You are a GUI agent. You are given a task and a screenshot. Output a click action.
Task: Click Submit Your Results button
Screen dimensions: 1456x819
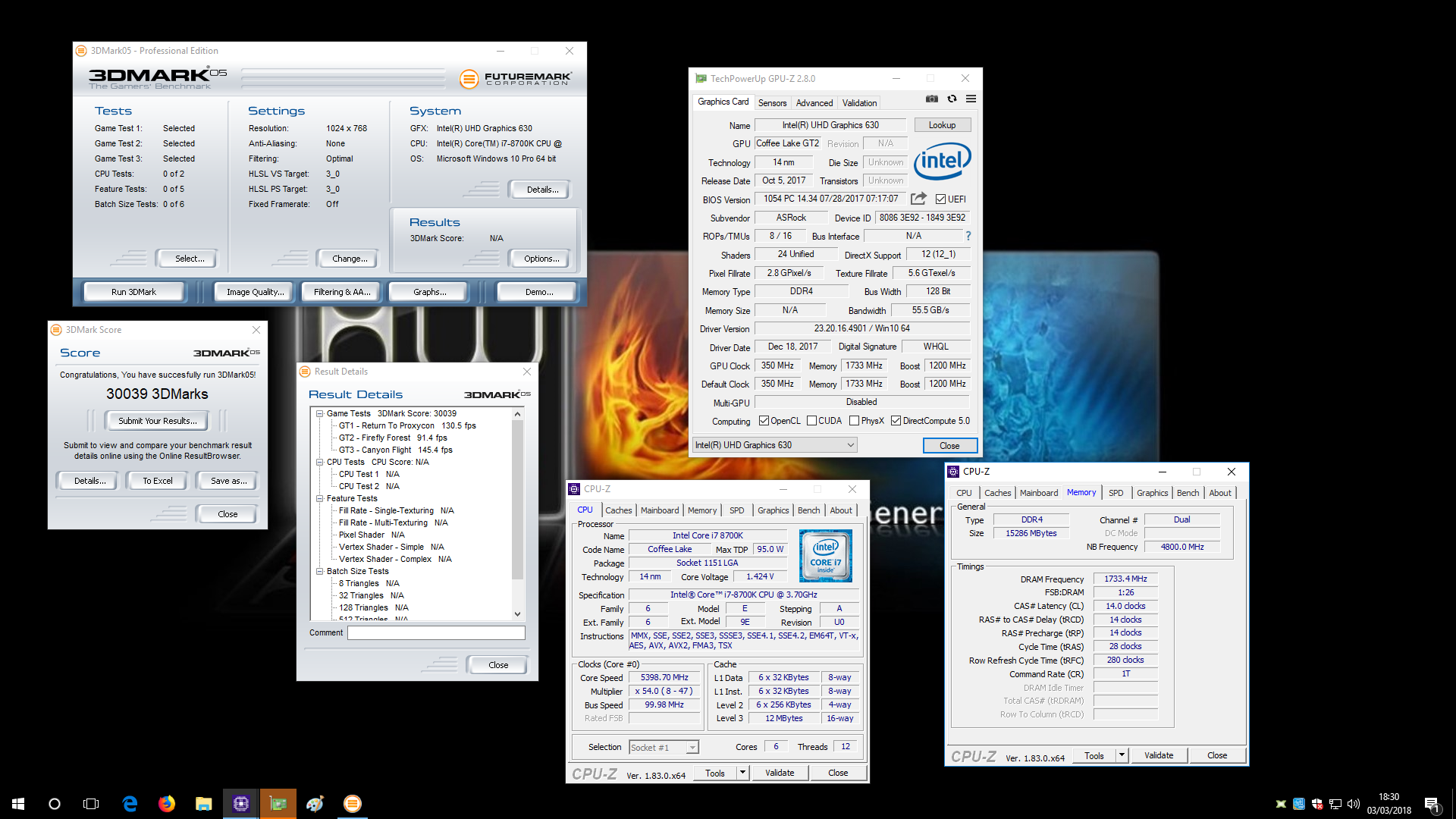pyautogui.click(x=157, y=421)
